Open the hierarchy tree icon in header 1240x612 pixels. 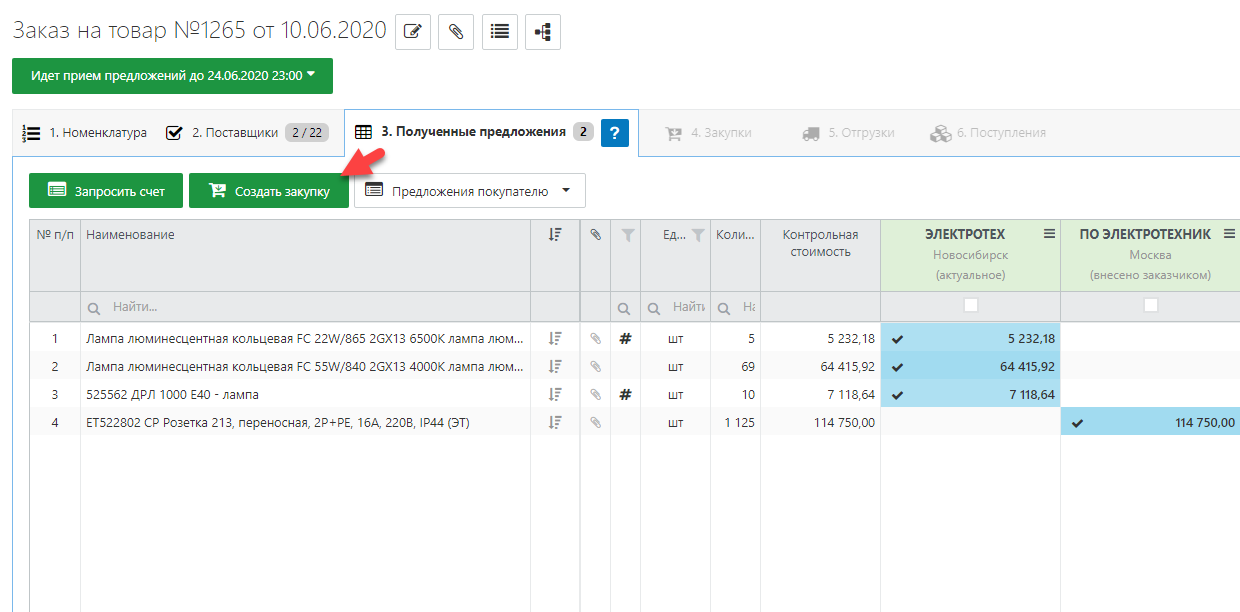542,32
